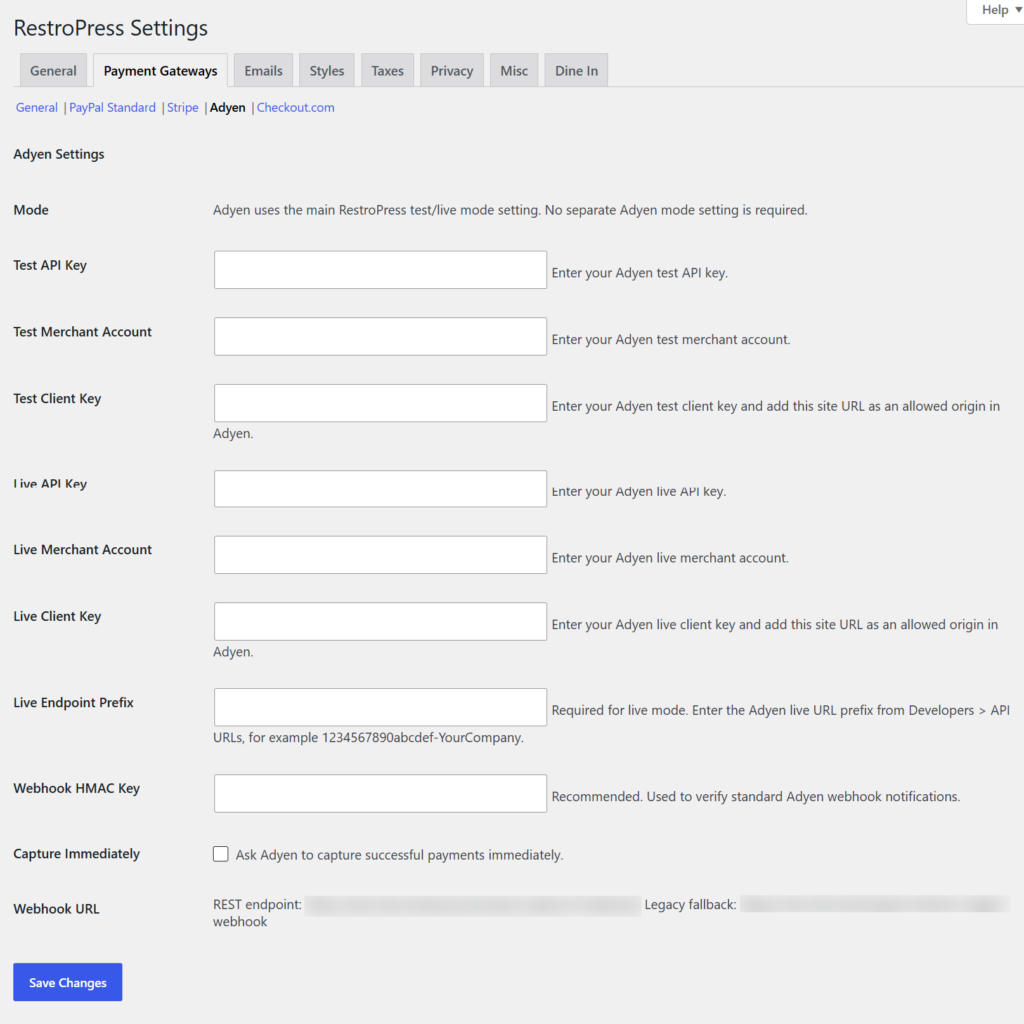Viewport: 1024px width, 1024px height.
Task: Open the Dine In tab
Action: 576,71
